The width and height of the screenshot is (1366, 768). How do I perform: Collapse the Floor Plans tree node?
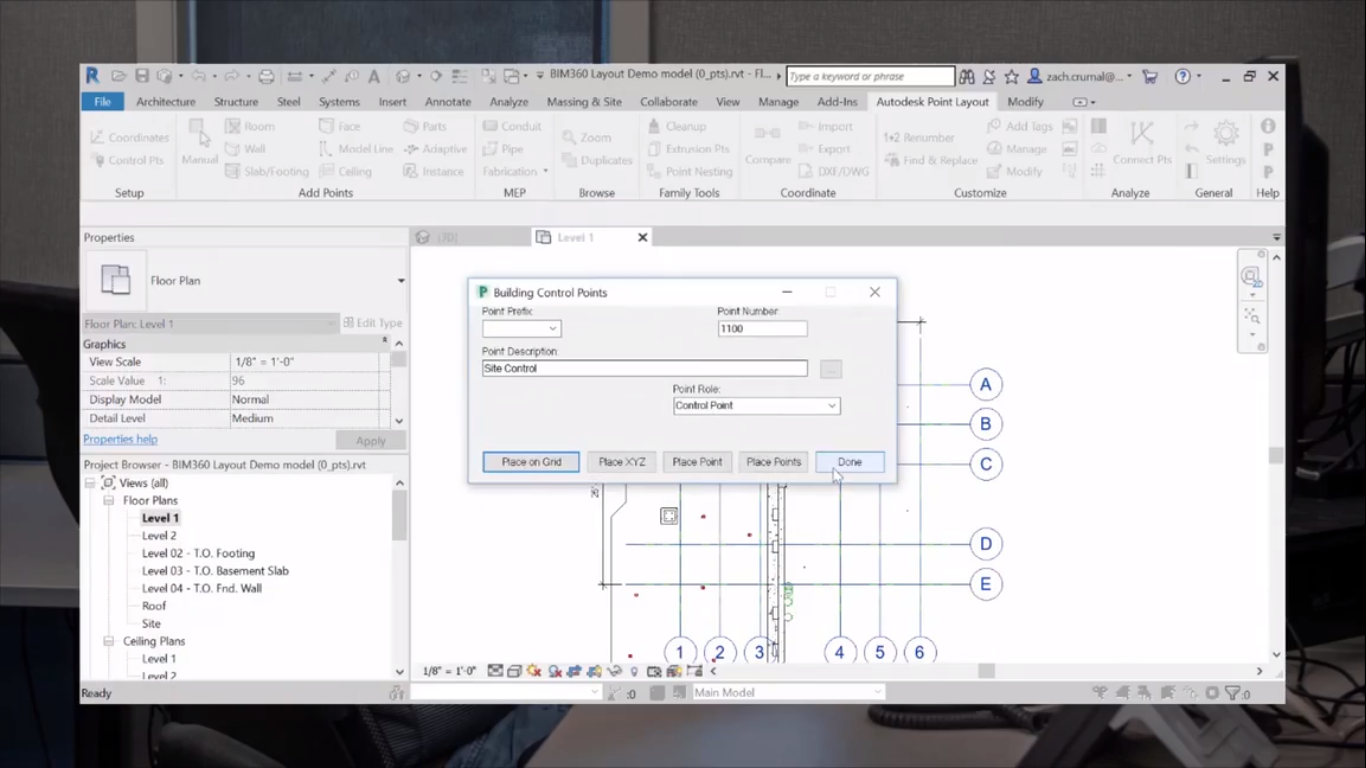pyautogui.click(x=108, y=500)
